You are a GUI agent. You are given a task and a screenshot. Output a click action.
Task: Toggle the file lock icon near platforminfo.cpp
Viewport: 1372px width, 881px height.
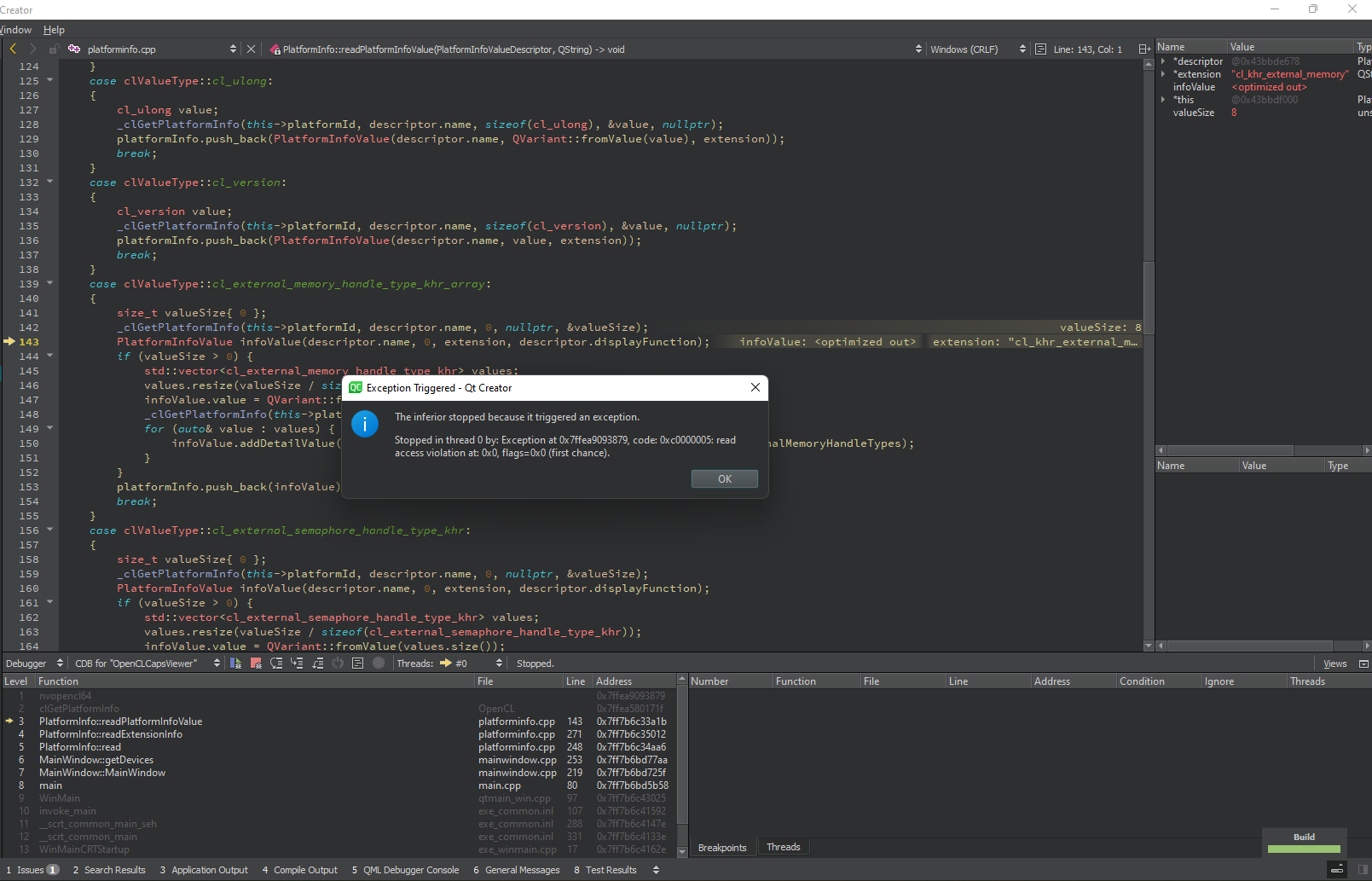[54, 49]
